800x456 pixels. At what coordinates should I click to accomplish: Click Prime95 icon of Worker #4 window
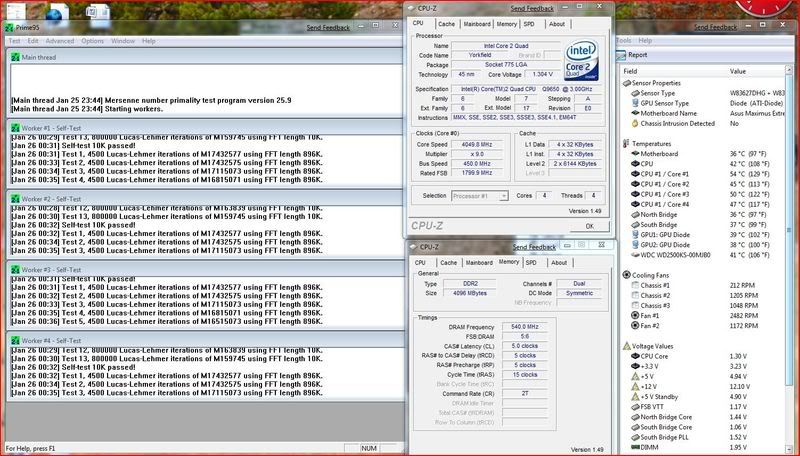[15, 340]
